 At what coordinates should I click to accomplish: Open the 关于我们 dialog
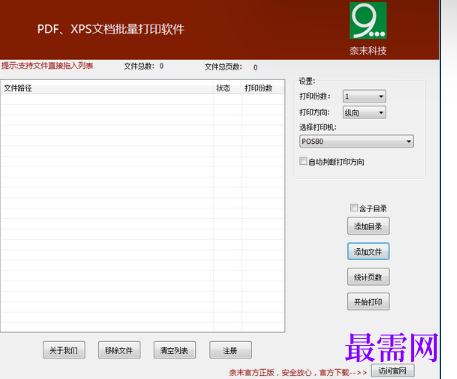(64, 350)
